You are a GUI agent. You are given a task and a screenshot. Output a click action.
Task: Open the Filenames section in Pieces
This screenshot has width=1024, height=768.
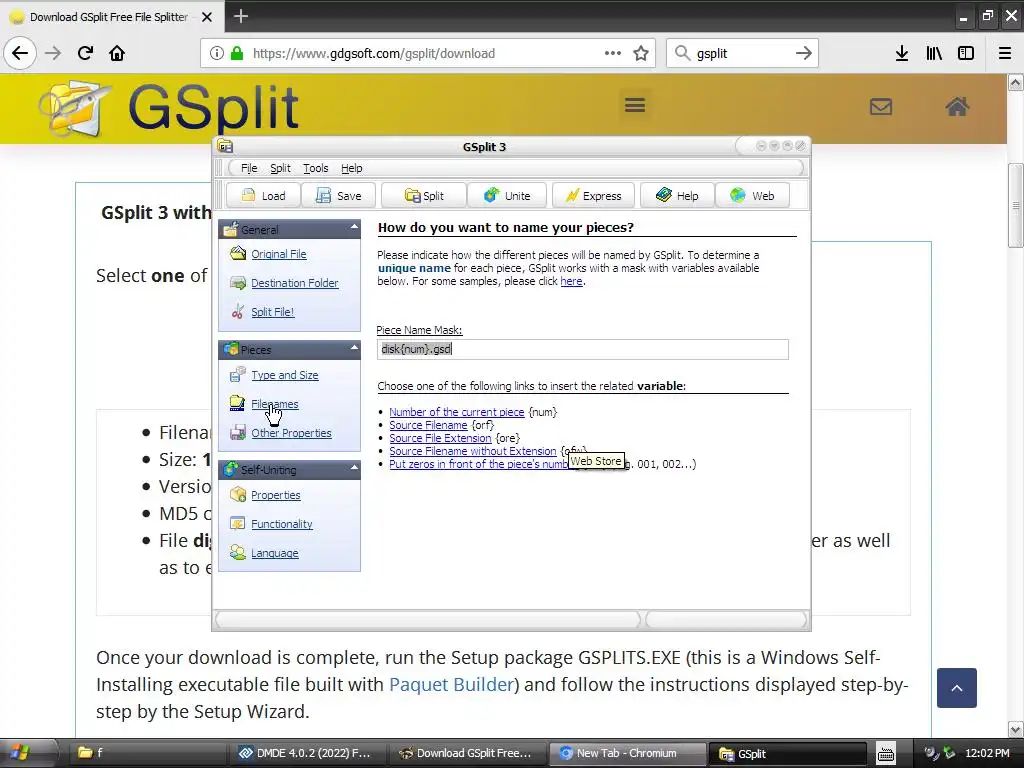[275, 404]
